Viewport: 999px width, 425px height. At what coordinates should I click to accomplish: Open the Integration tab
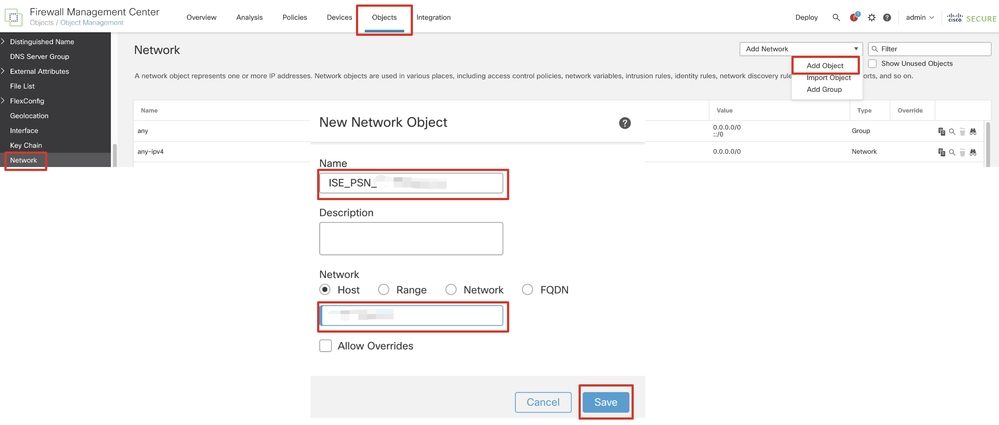(433, 18)
